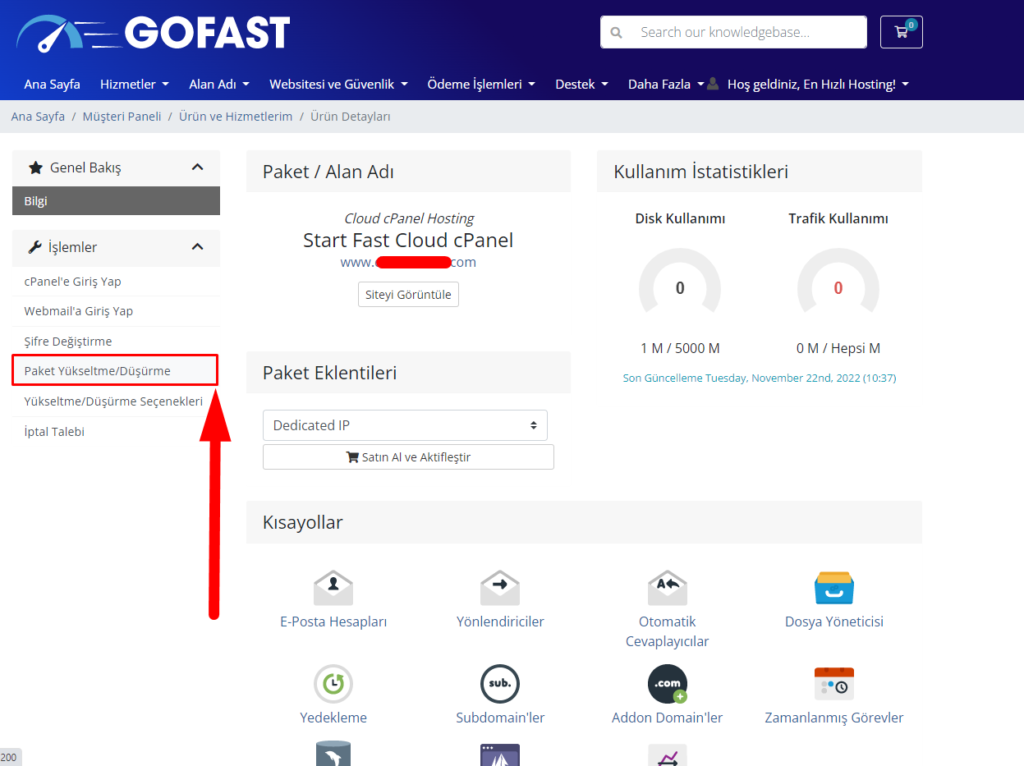Open the E-Posta Hesapları shortcut icon
This screenshot has height=766, width=1024.
[333, 587]
